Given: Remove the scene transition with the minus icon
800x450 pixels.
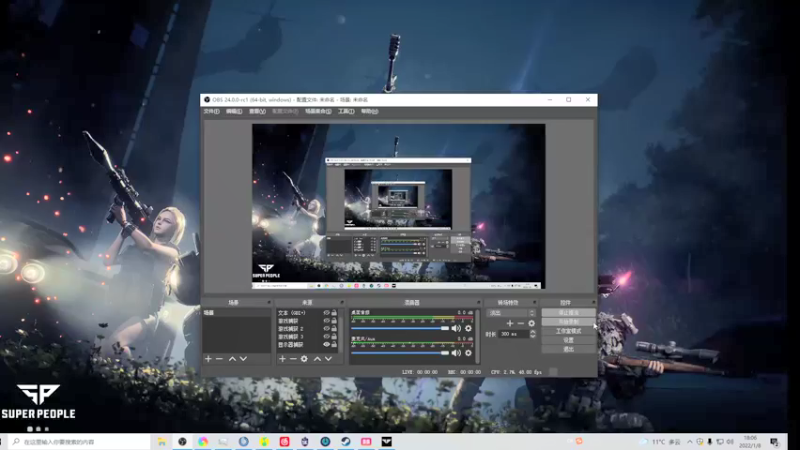Looking at the screenshot, I should pyautogui.click(x=520, y=323).
